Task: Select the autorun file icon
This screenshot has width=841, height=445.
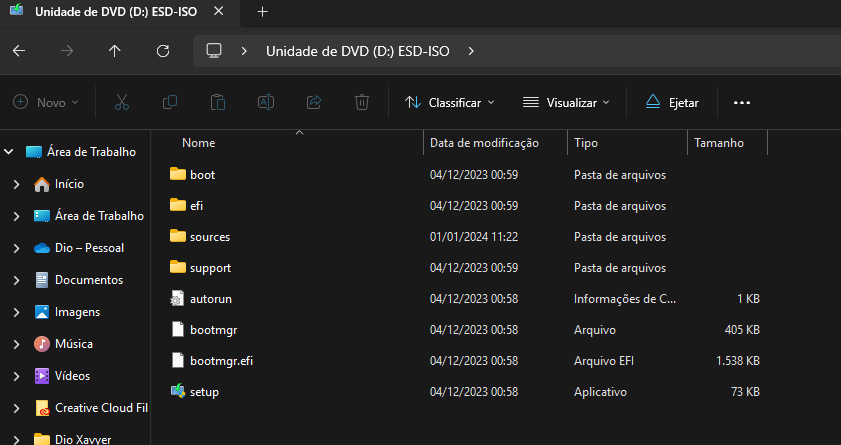Action: pos(178,299)
